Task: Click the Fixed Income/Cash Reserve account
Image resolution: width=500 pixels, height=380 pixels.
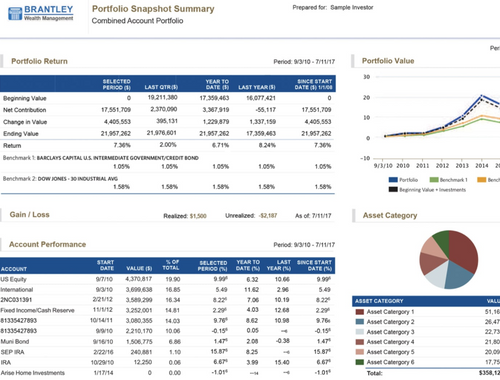Action: click(167, 310)
